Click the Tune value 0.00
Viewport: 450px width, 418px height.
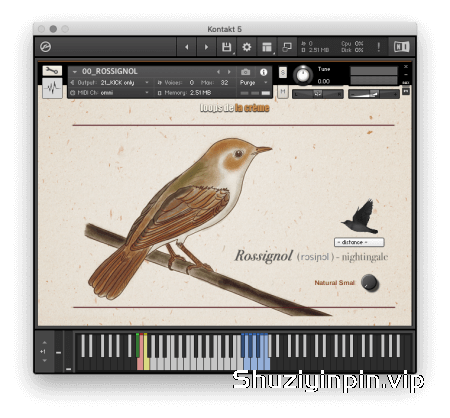click(x=324, y=81)
